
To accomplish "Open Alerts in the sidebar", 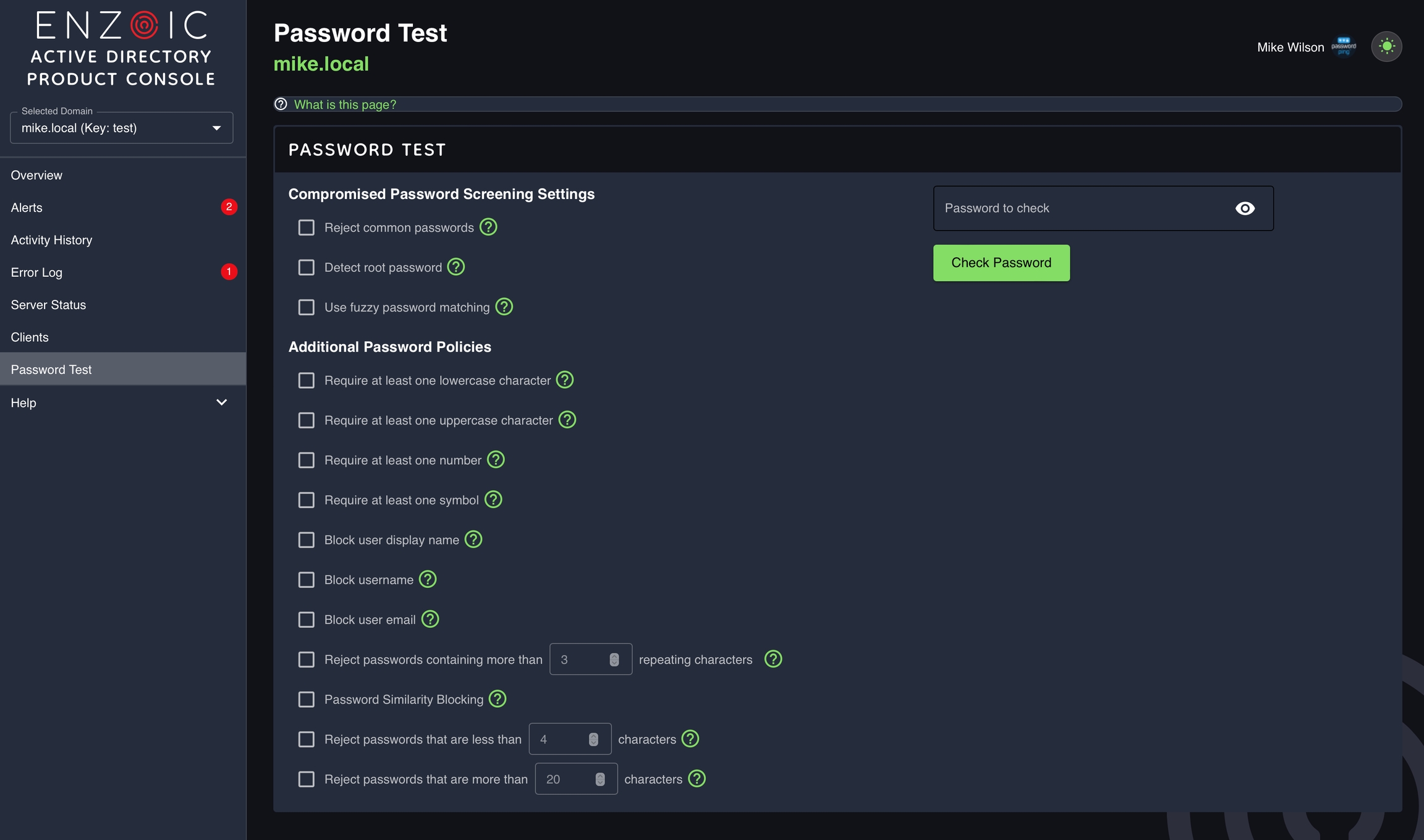I will pyautogui.click(x=27, y=208).
